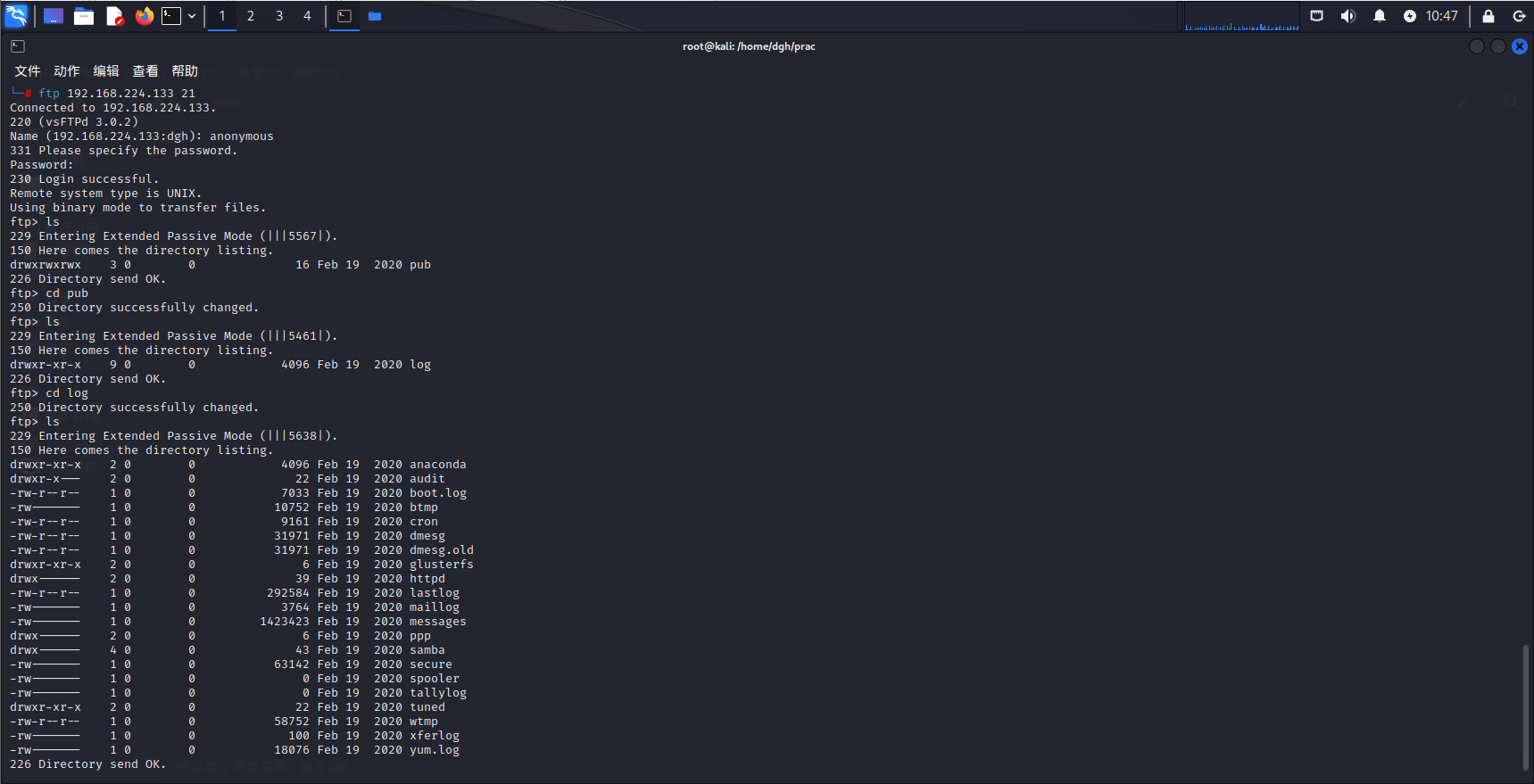Click the CPU usage graph monitor

[1241, 16]
